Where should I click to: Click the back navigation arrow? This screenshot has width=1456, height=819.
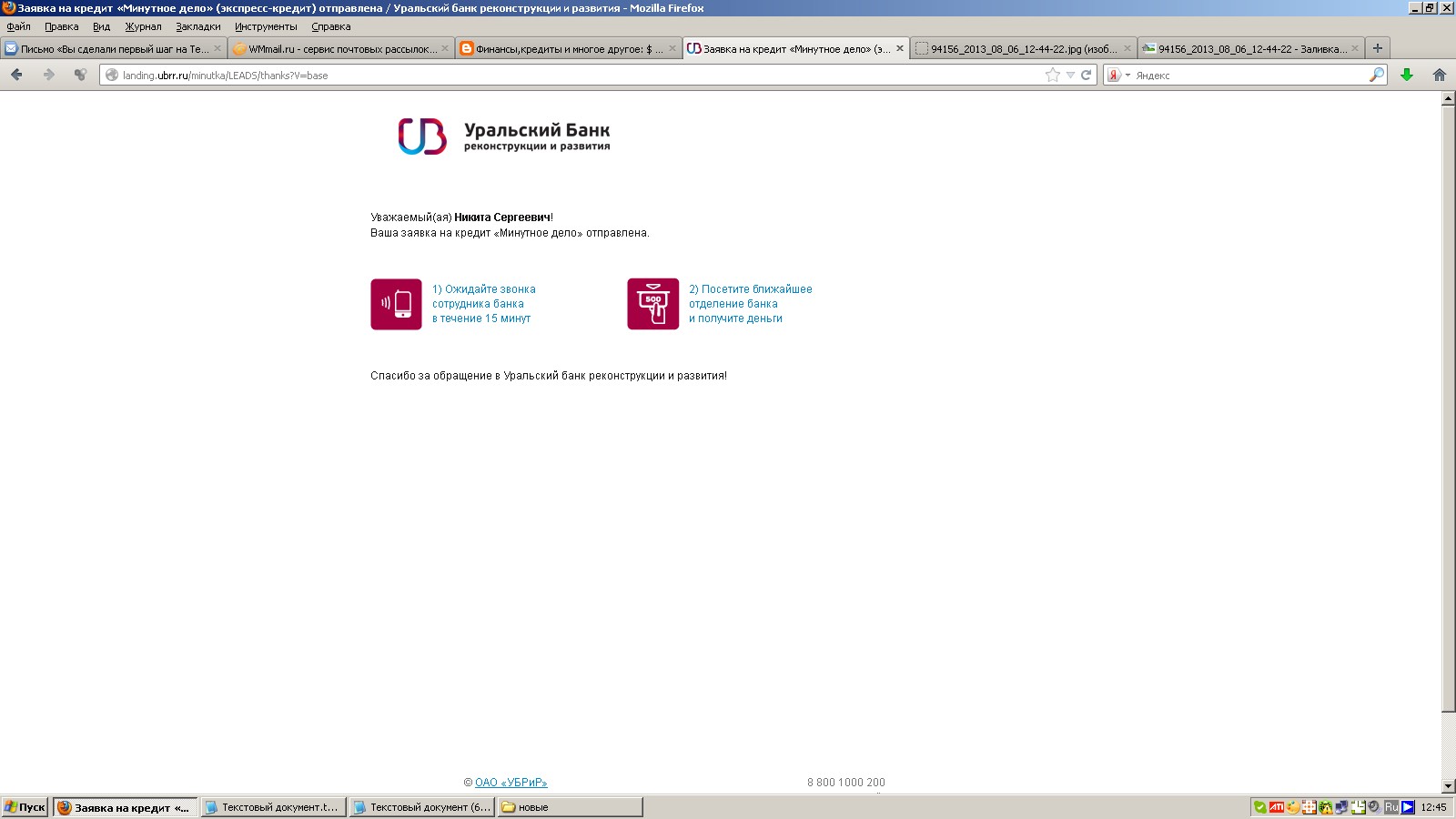point(16,75)
